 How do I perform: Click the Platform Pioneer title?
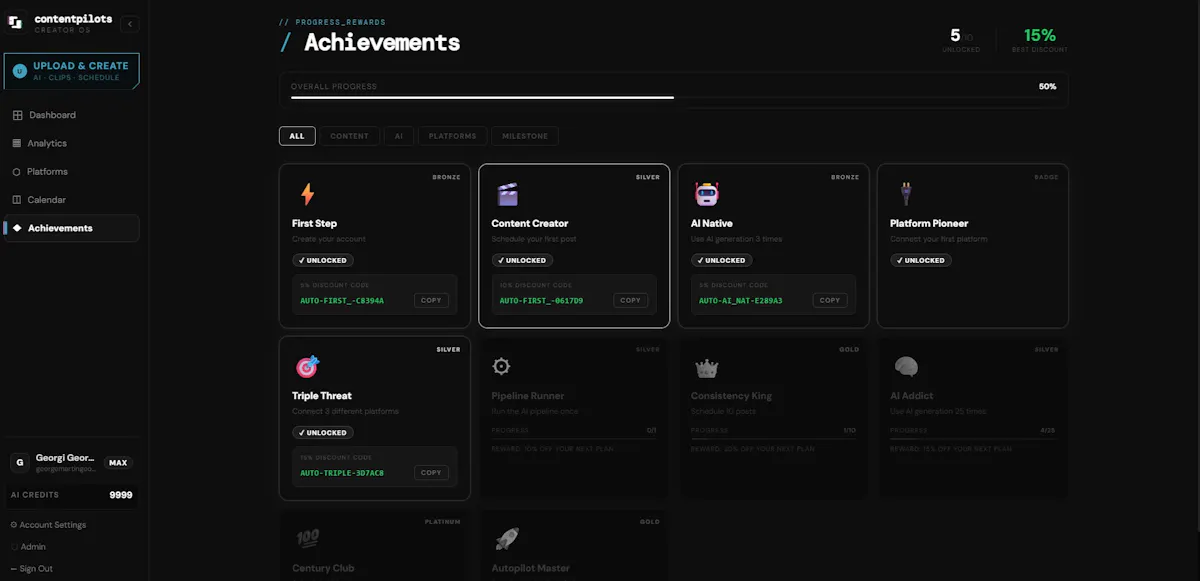pyautogui.click(x=929, y=223)
